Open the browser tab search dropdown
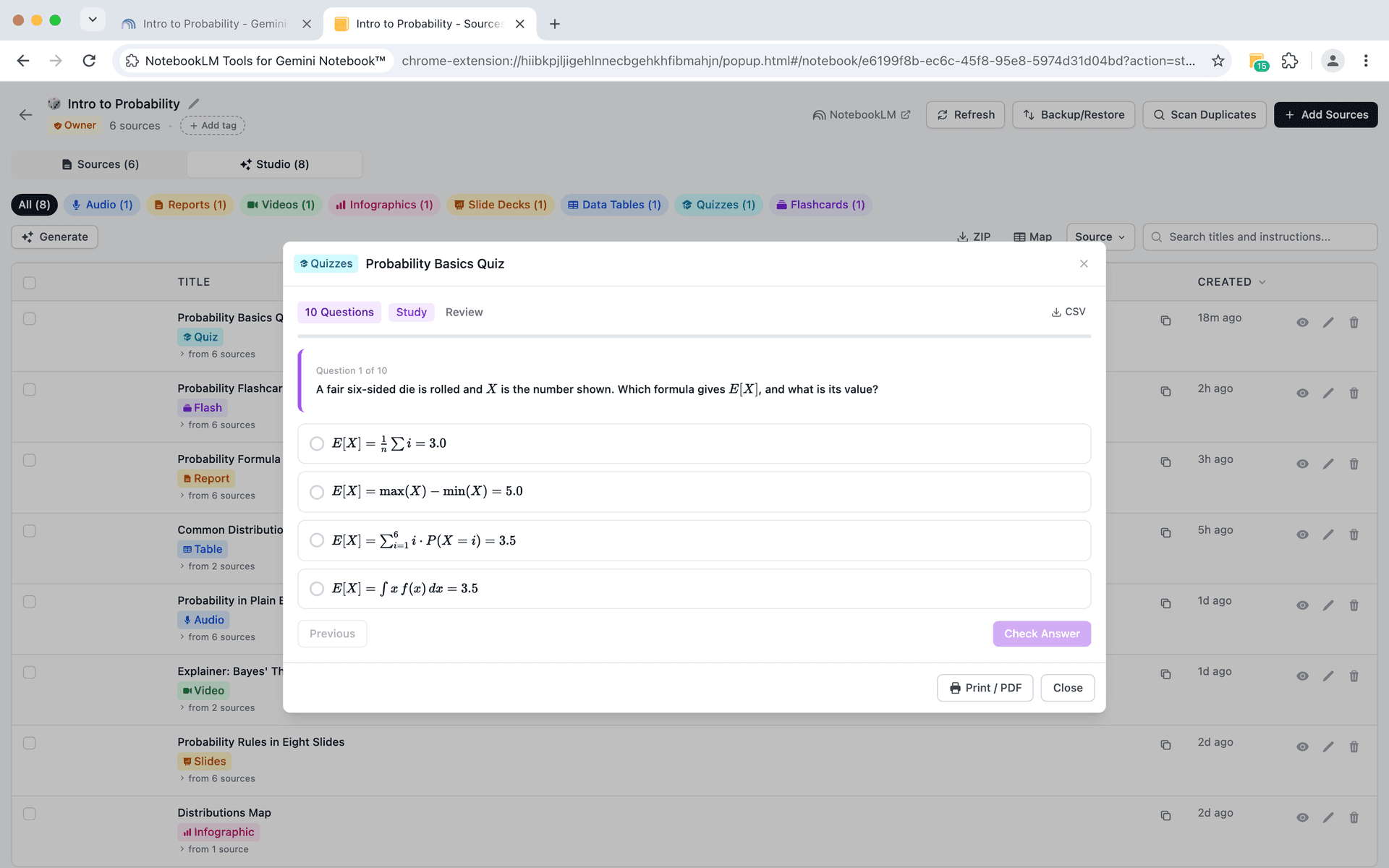 click(93, 20)
